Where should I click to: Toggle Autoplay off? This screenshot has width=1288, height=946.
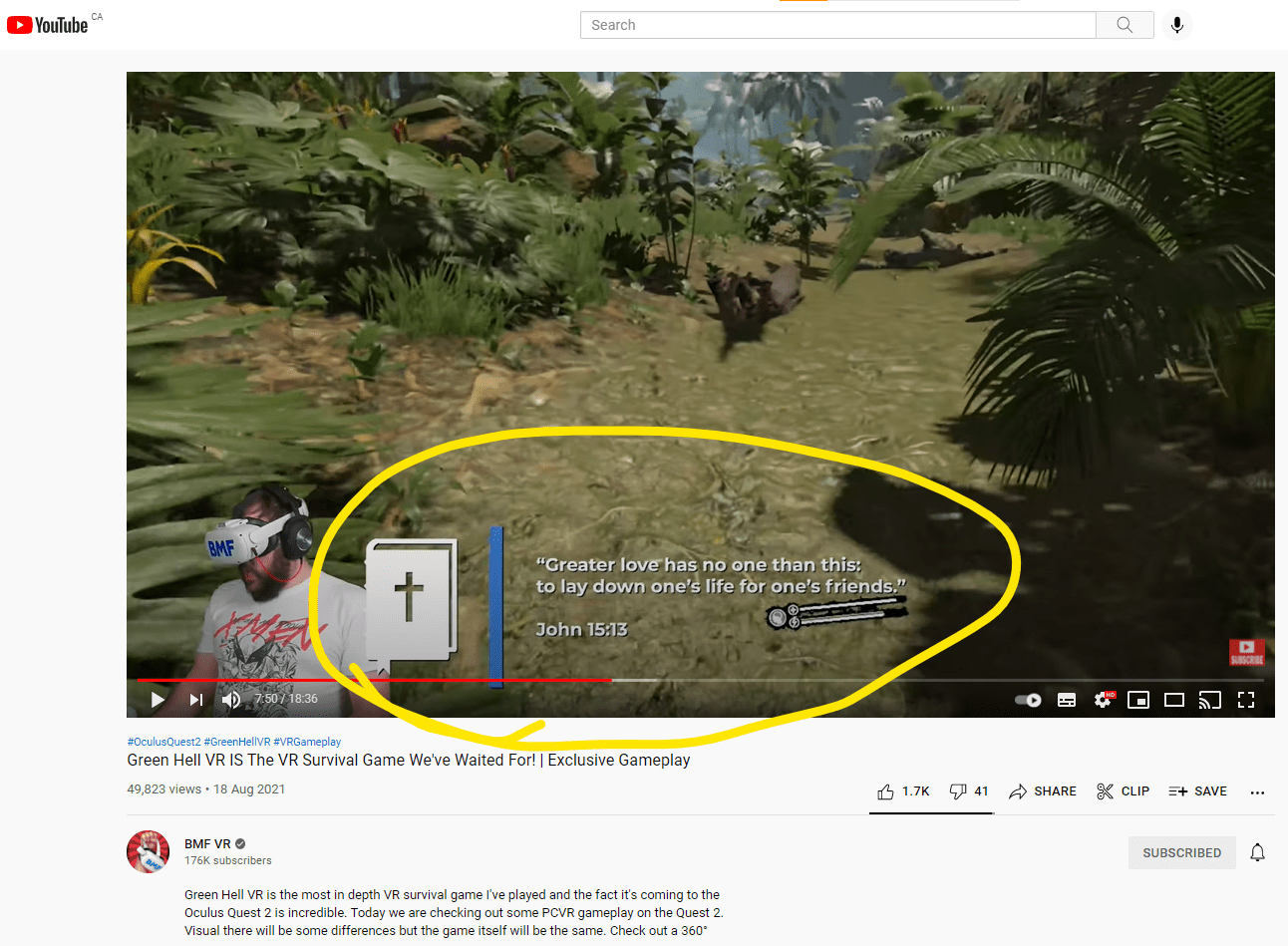pos(1027,700)
